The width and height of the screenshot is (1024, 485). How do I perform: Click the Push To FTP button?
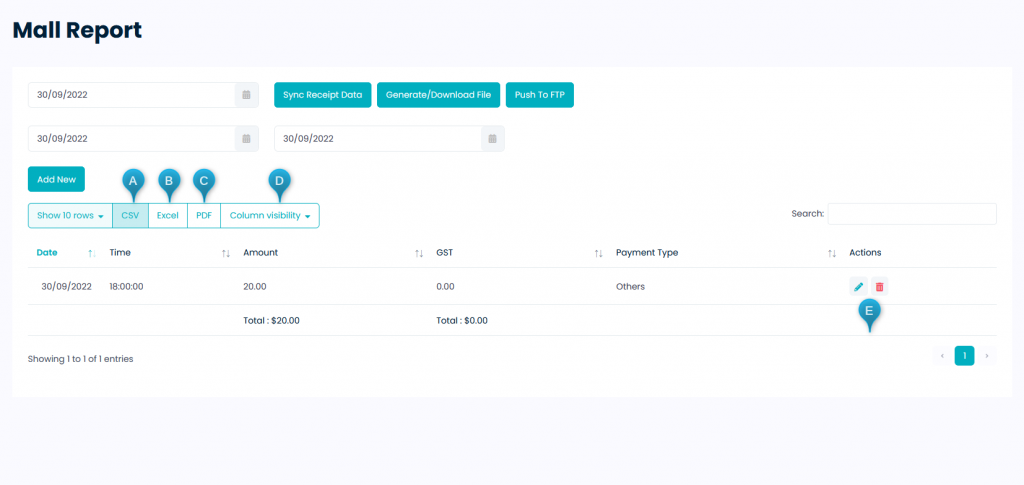[x=539, y=95]
